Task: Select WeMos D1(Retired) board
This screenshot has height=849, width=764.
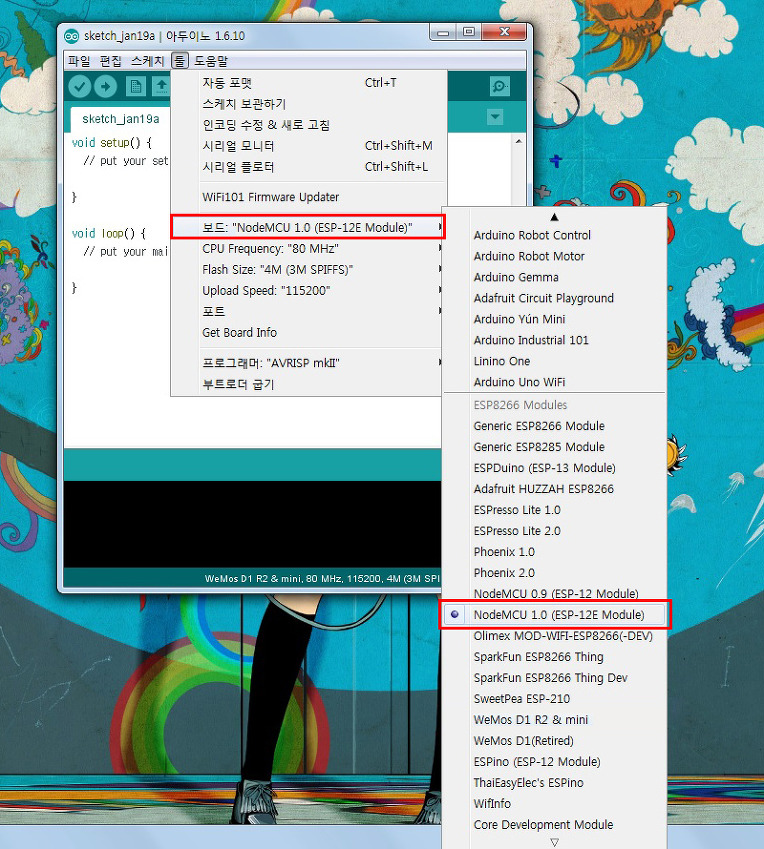Action: pos(554,741)
